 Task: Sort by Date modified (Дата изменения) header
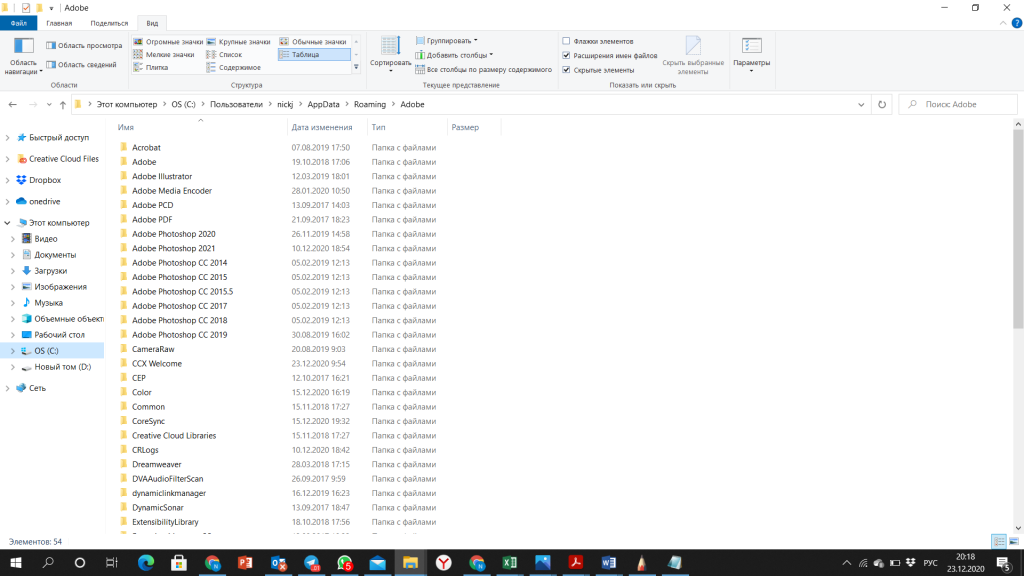(x=327, y=127)
